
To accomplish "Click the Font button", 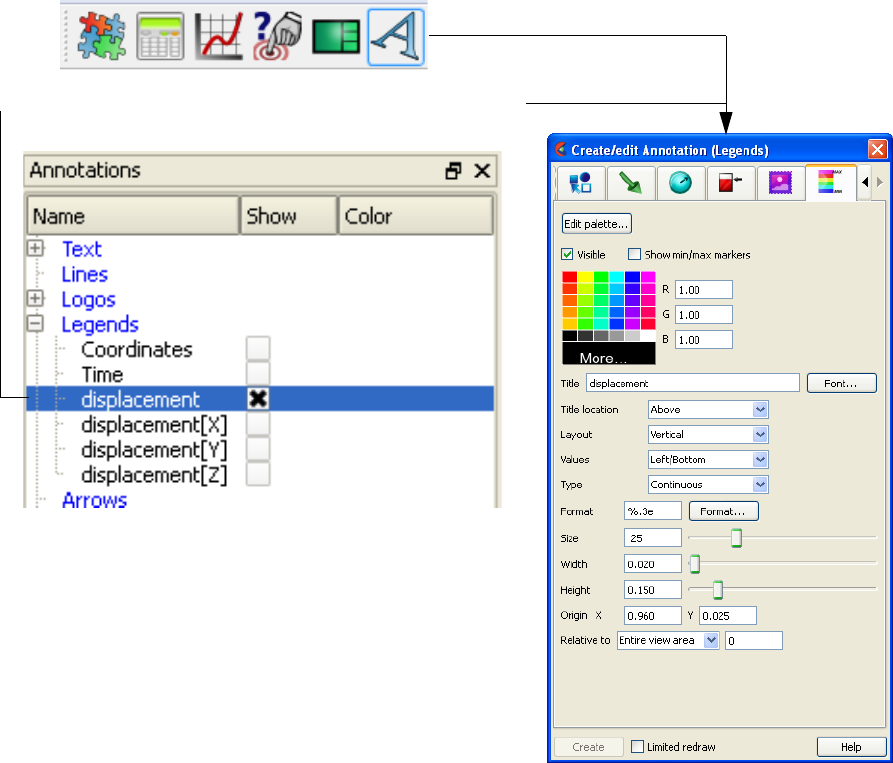I will pos(841,383).
